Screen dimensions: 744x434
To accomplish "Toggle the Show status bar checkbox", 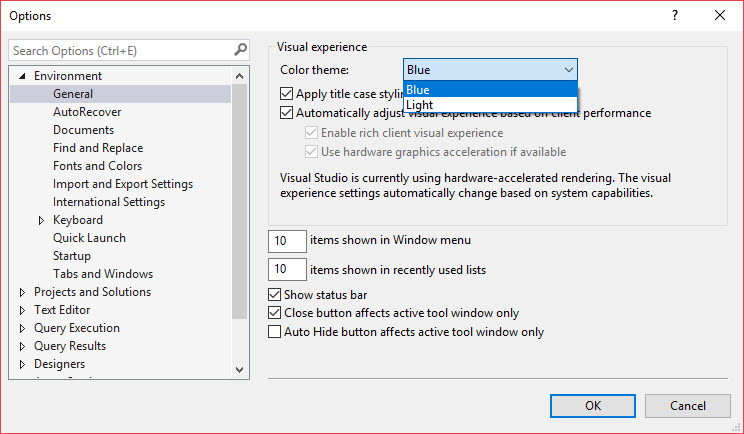I will pyautogui.click(x=275, y=295).
